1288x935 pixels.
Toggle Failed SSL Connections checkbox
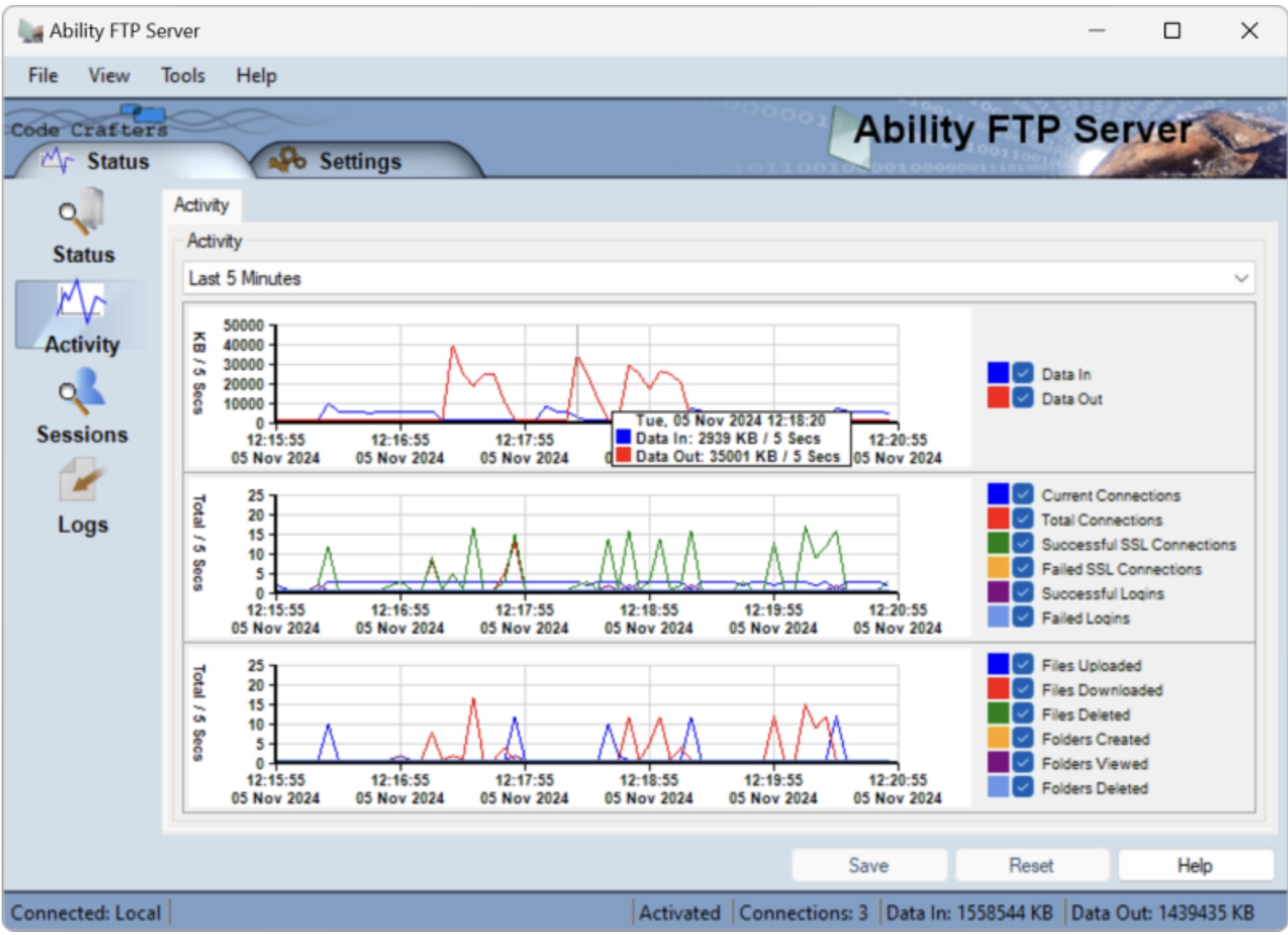tap(1022, 567)
